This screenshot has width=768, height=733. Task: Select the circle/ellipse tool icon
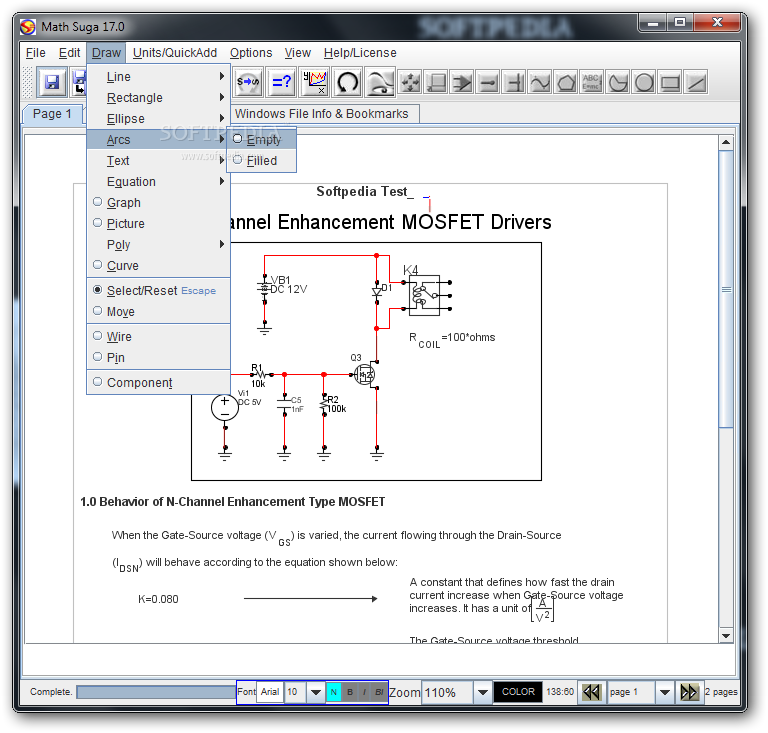(x=644, y=82)
